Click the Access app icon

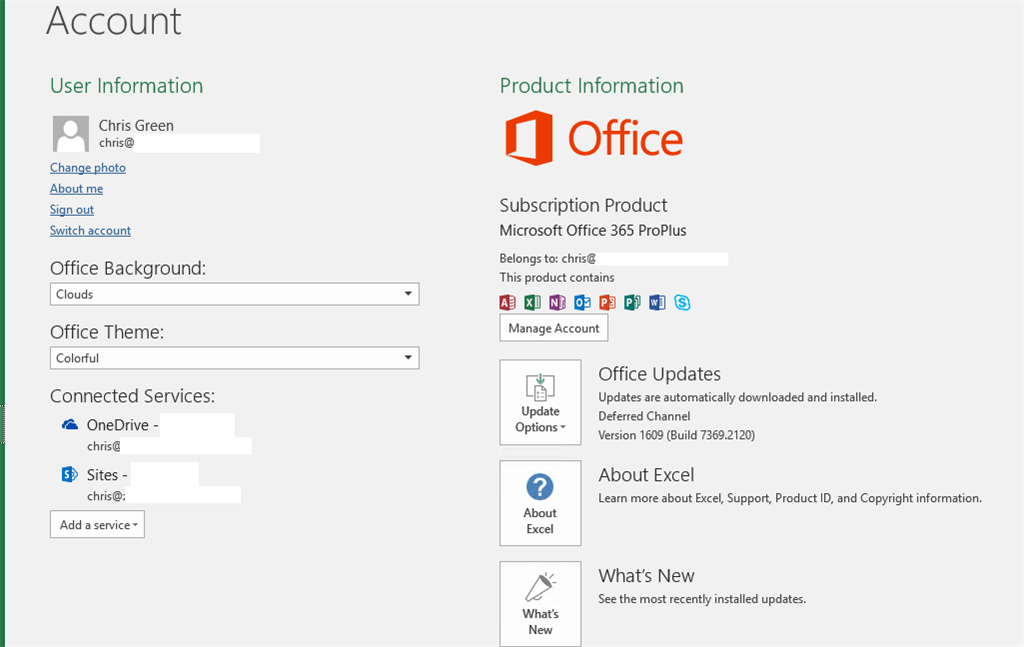507,302
